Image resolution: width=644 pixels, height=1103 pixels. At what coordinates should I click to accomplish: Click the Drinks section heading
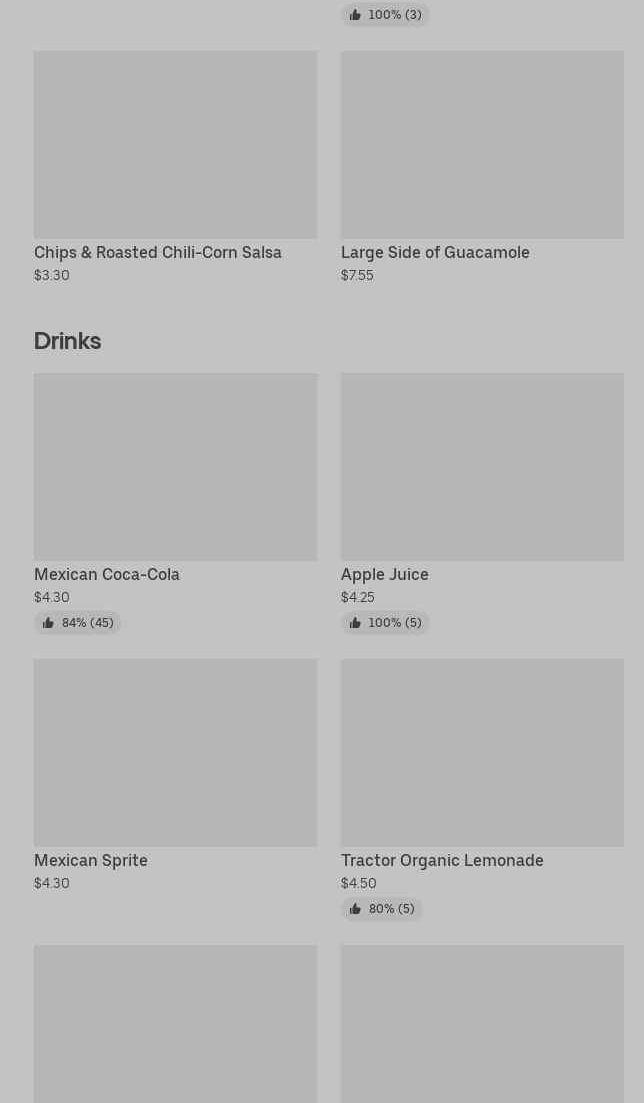68,341
